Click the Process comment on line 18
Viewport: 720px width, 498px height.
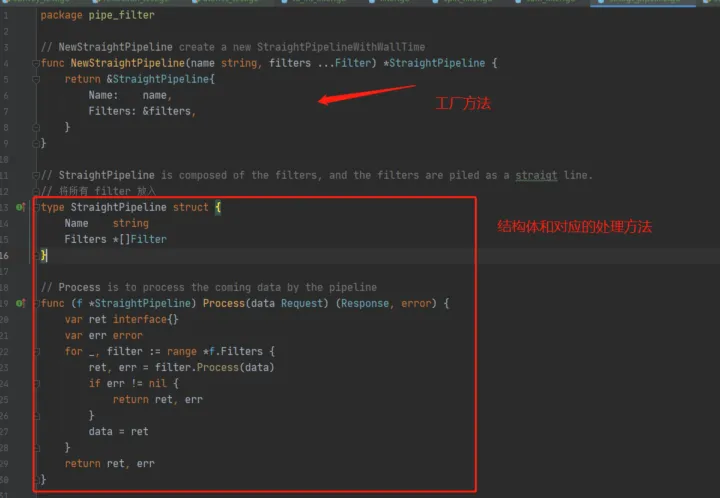(208, 287)
